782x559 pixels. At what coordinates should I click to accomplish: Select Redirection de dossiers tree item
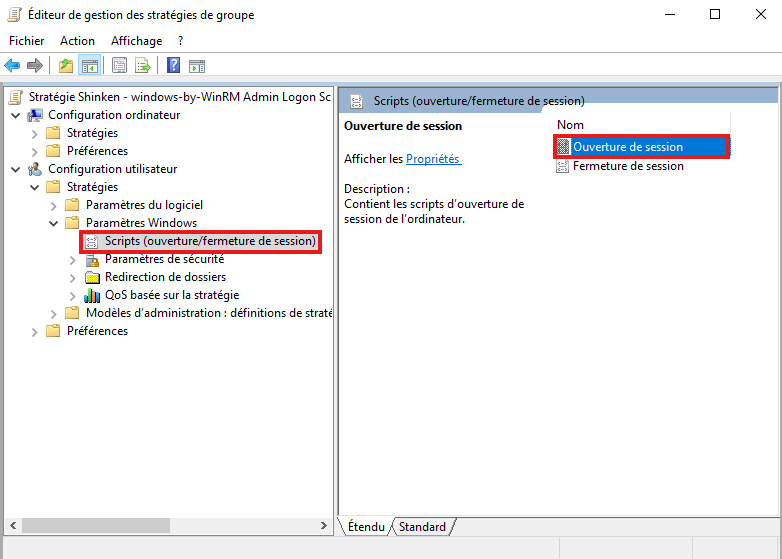[x=165, y=277]
